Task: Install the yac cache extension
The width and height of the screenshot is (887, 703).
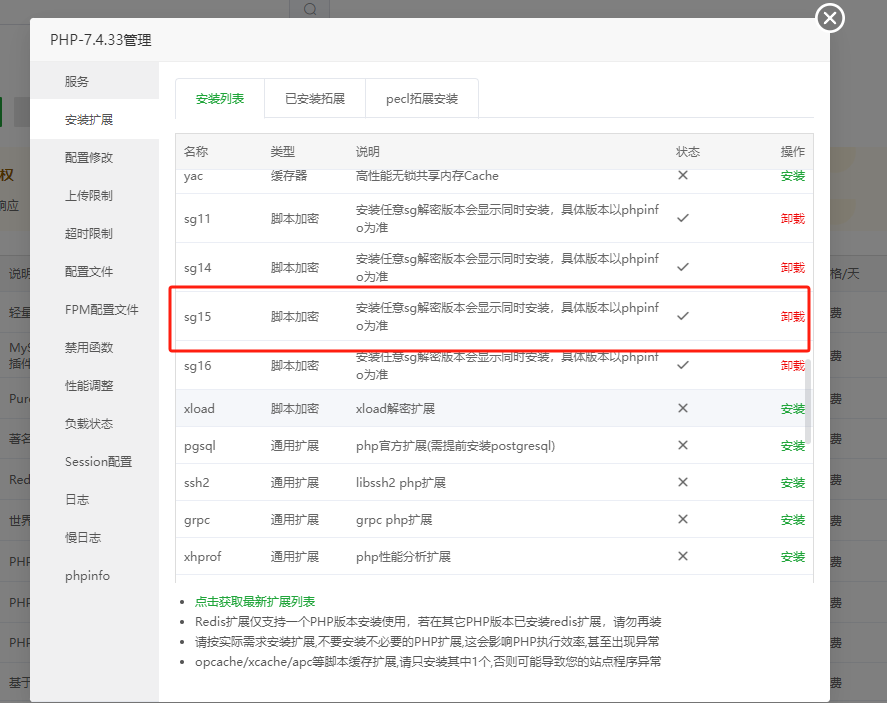Action: tap(792, 175)
